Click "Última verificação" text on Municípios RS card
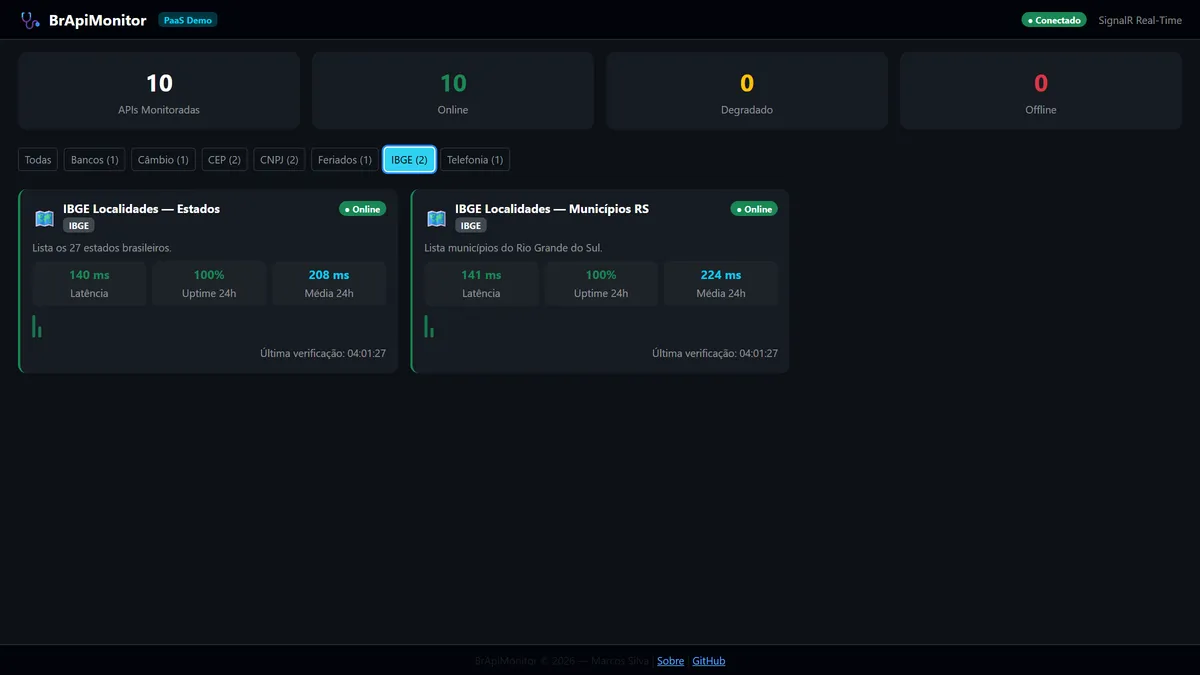The image size is (1200, 675). [715, 353]
